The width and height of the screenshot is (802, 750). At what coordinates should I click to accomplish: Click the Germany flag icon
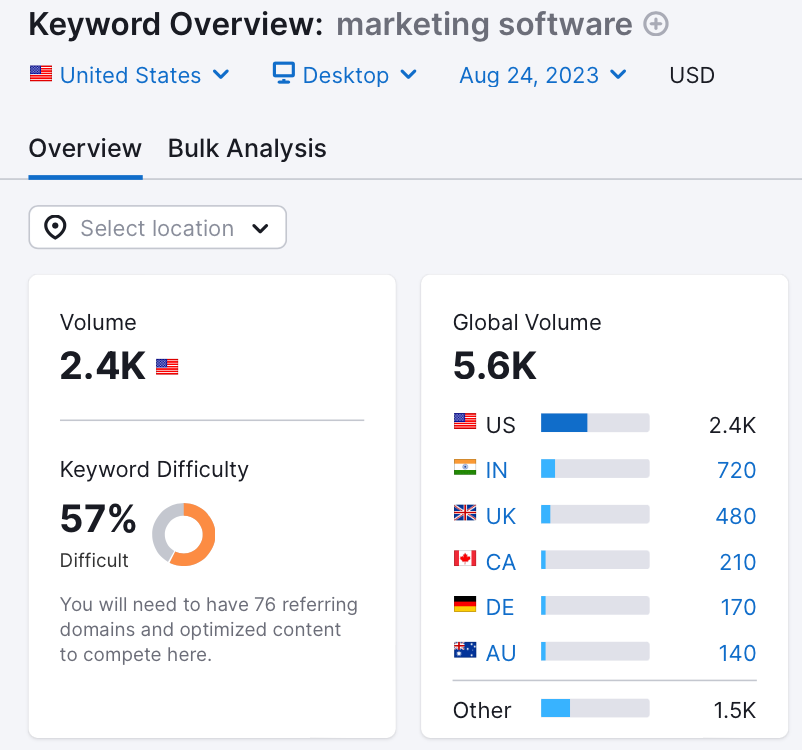(465, 606)
